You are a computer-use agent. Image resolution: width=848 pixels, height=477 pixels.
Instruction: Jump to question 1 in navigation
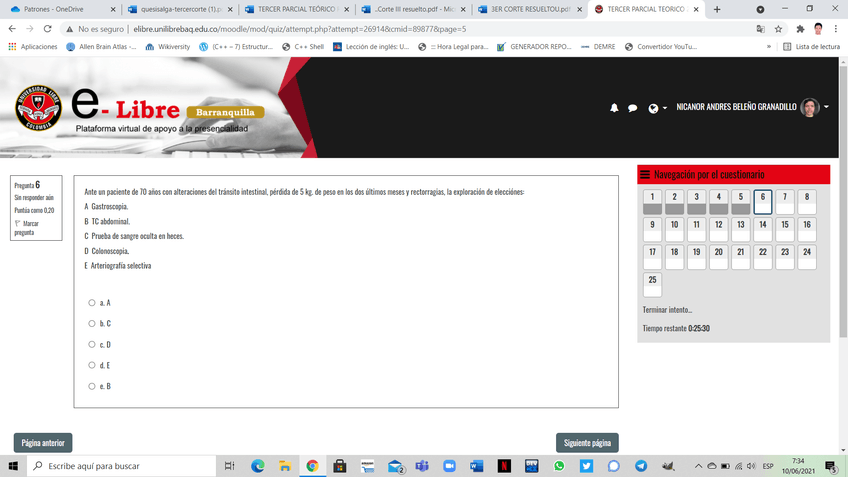(652, 202)
